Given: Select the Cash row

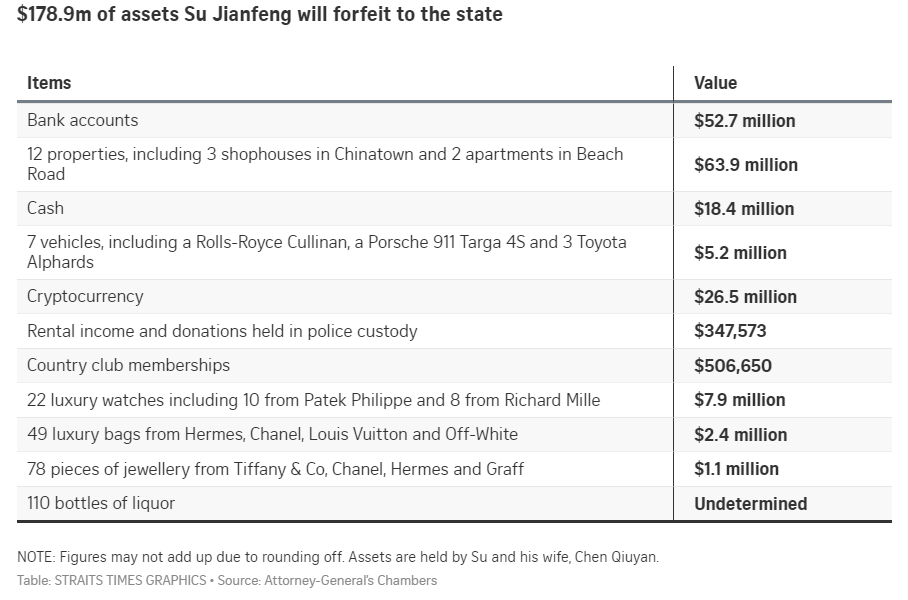Looking at the screenshot, I should coord(46,208).
